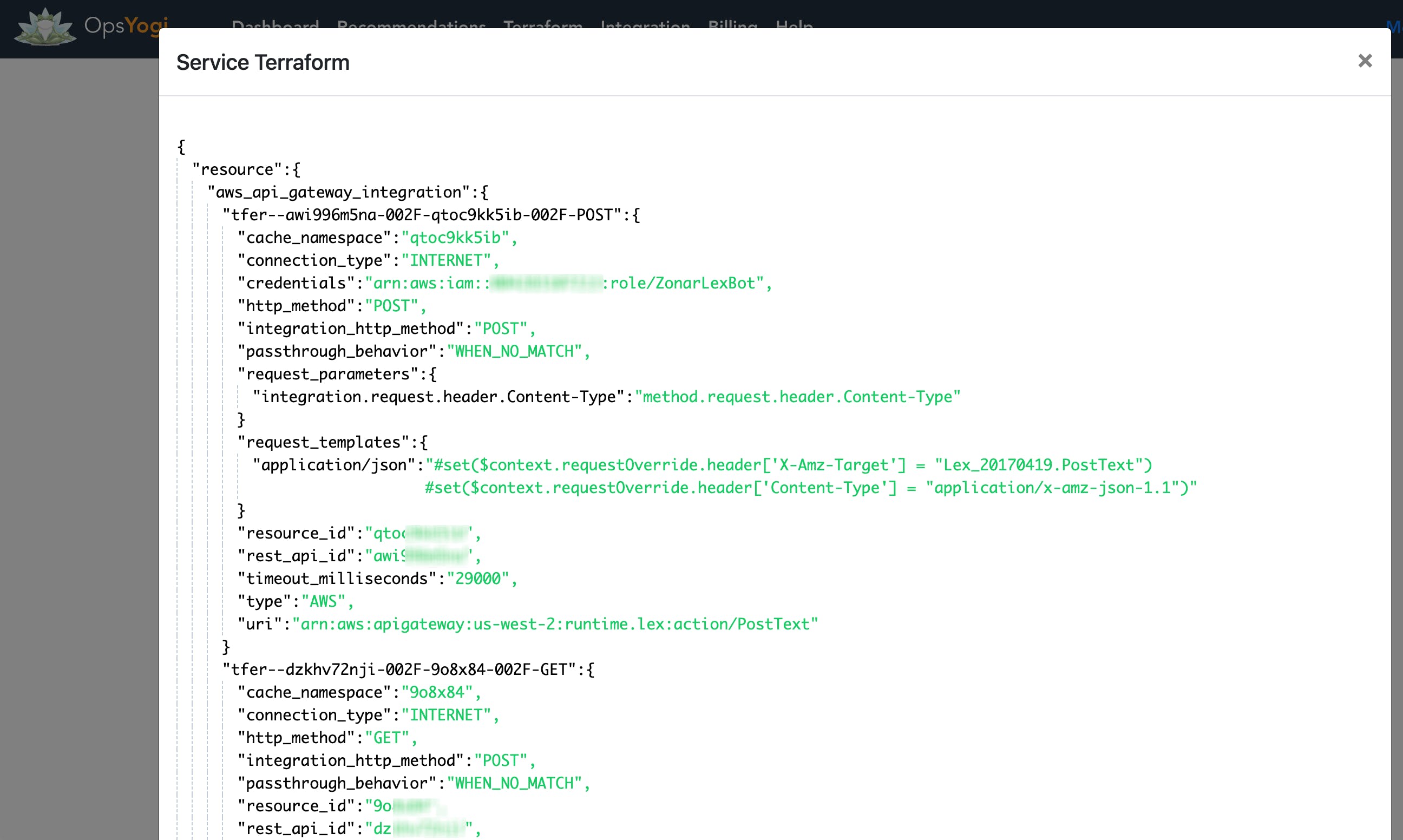
Task: Click the "qtoc9kk5ib" cache_namespace value
Action: coord(456,238)
